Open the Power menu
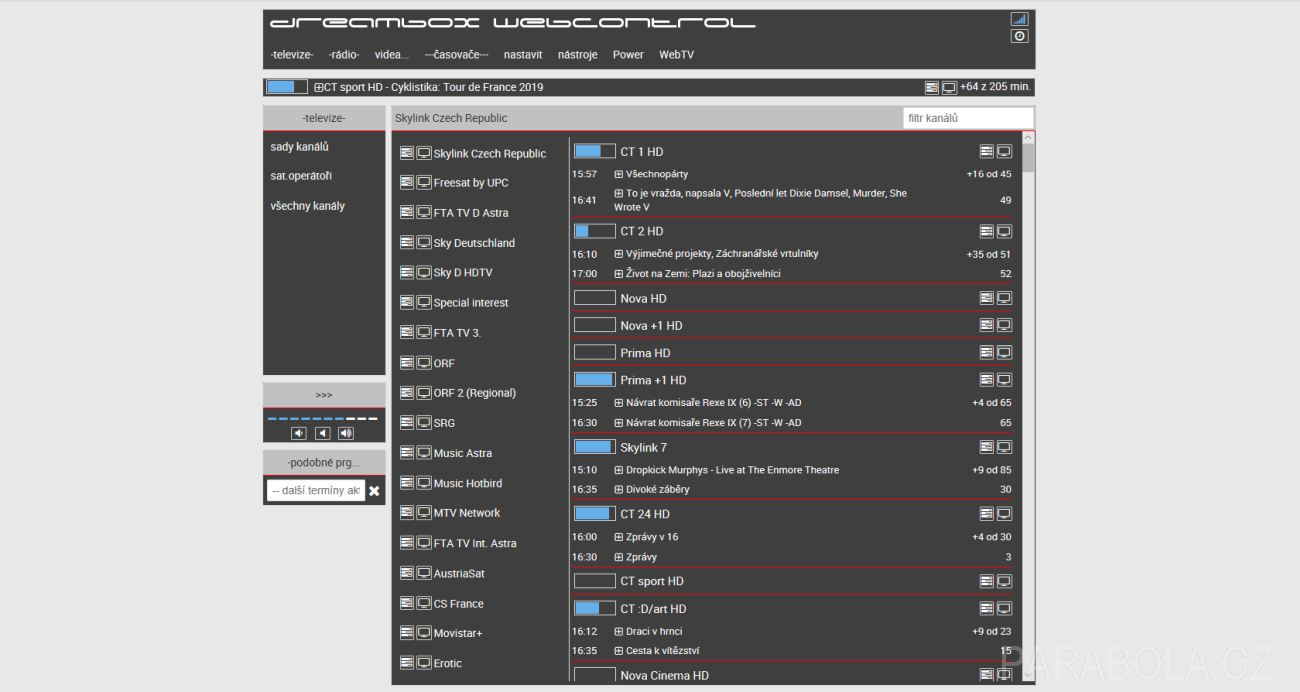This screenshot has height=692, width=1300. point(628,55)
